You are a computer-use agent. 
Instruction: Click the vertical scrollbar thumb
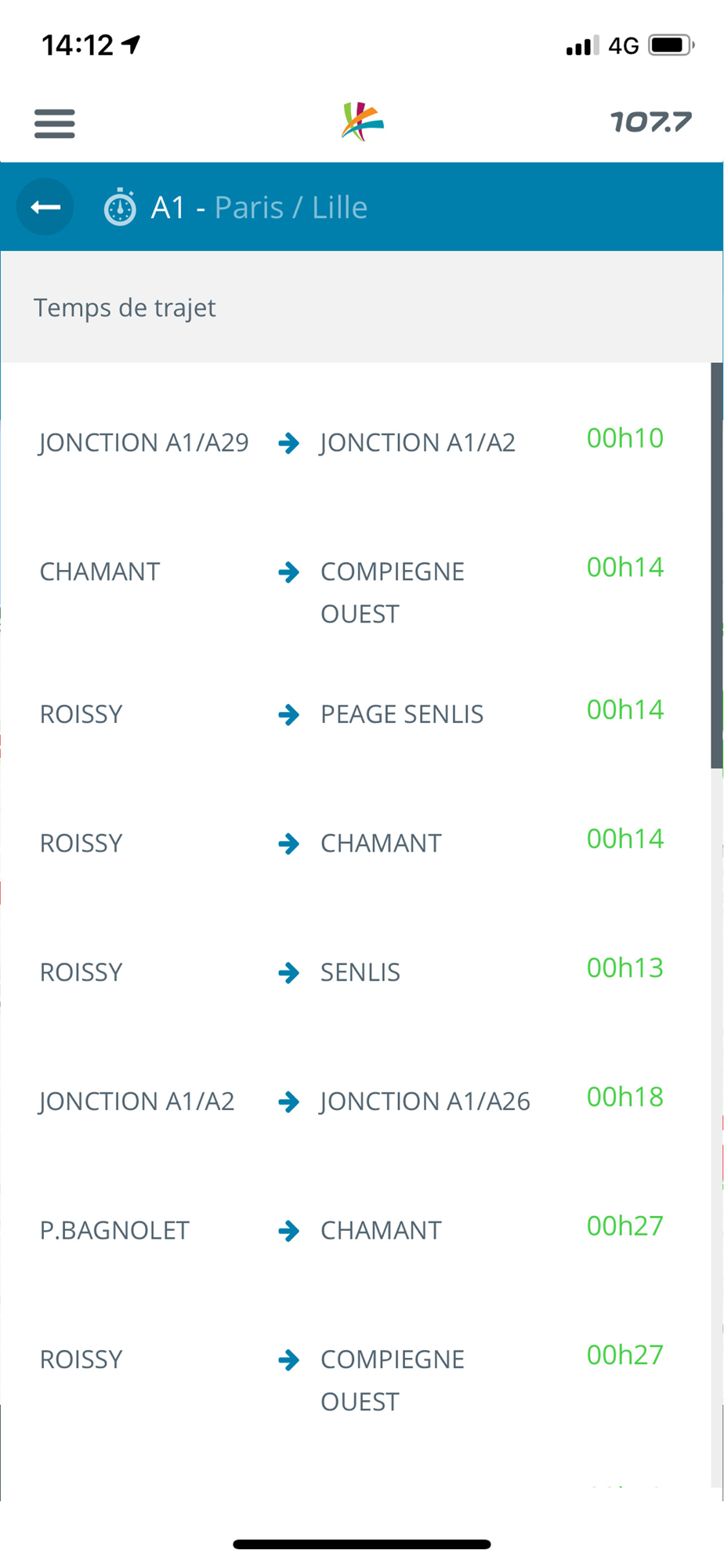pos(716,564)
